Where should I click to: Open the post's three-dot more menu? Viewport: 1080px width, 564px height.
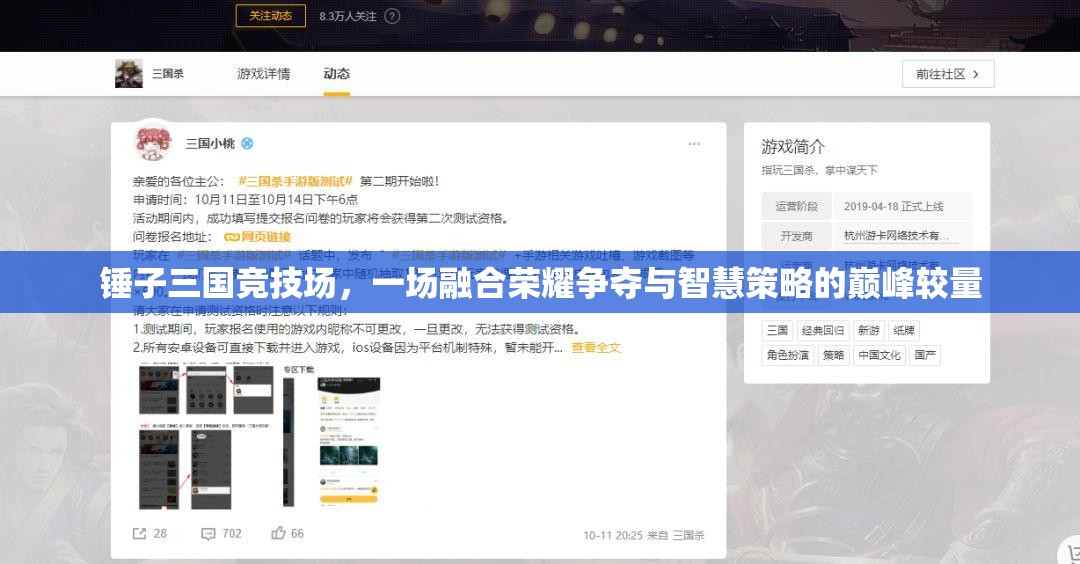tap(694, 143)
